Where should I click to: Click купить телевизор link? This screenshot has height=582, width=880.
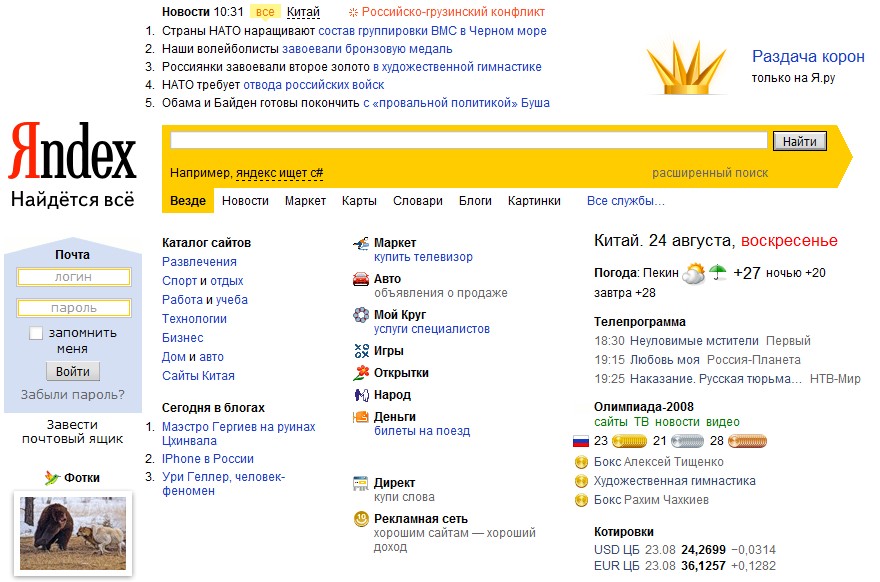tap(423, 257)
